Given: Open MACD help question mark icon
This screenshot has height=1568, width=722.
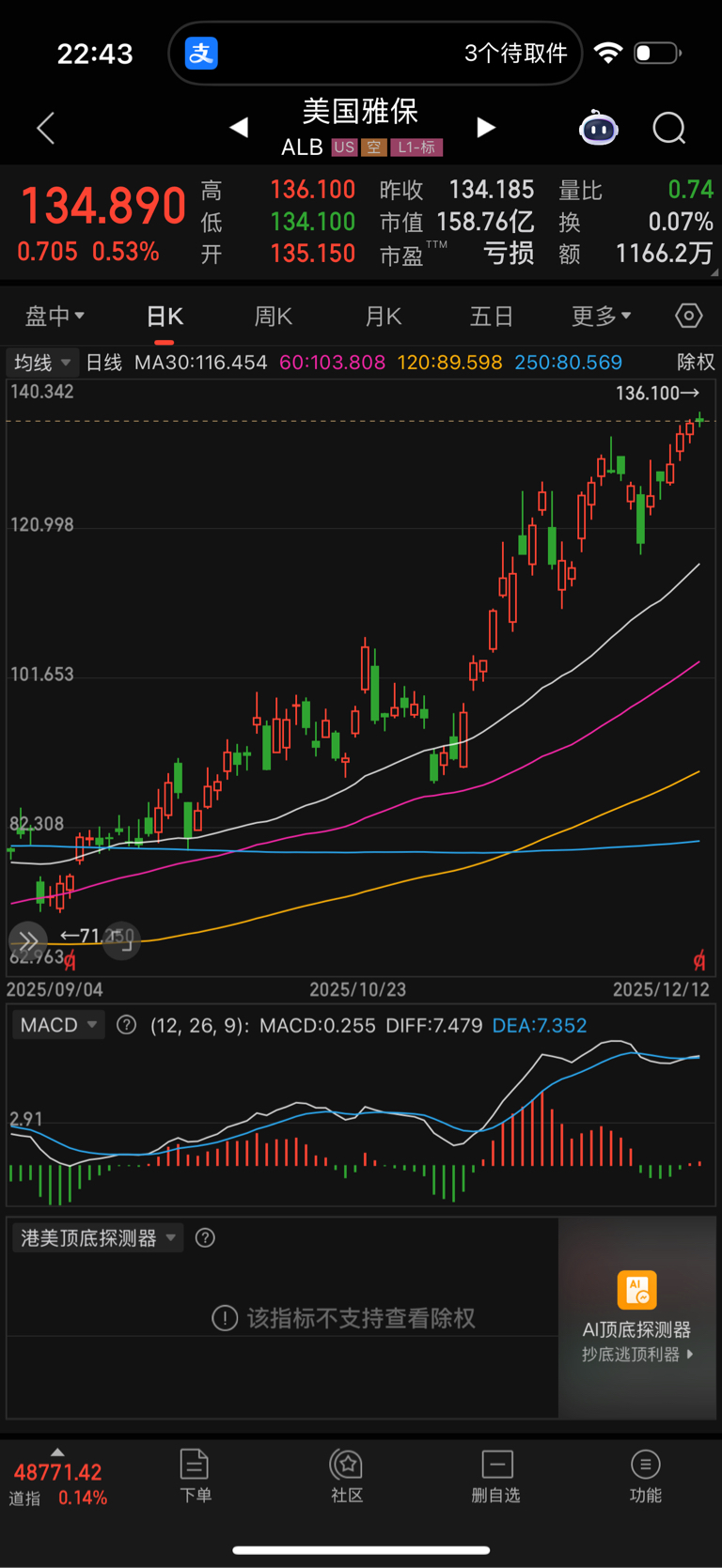Looking at the screenshot, I should (126, 1025).
